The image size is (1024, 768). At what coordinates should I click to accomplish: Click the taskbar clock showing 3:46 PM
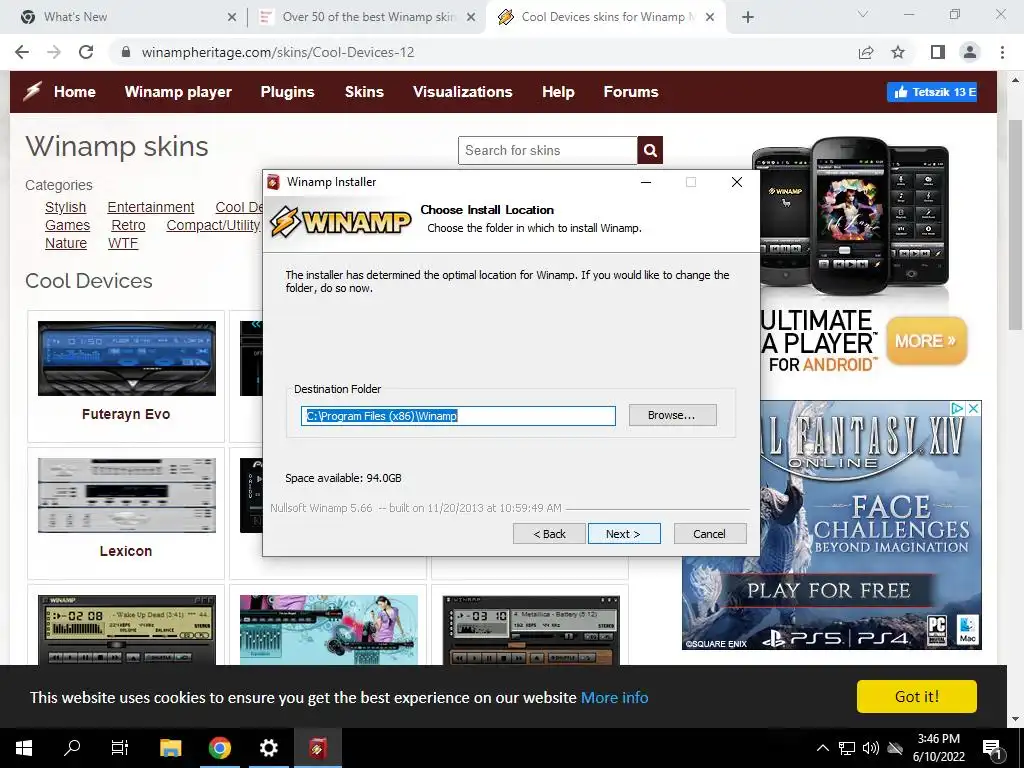tap(938, 748)
